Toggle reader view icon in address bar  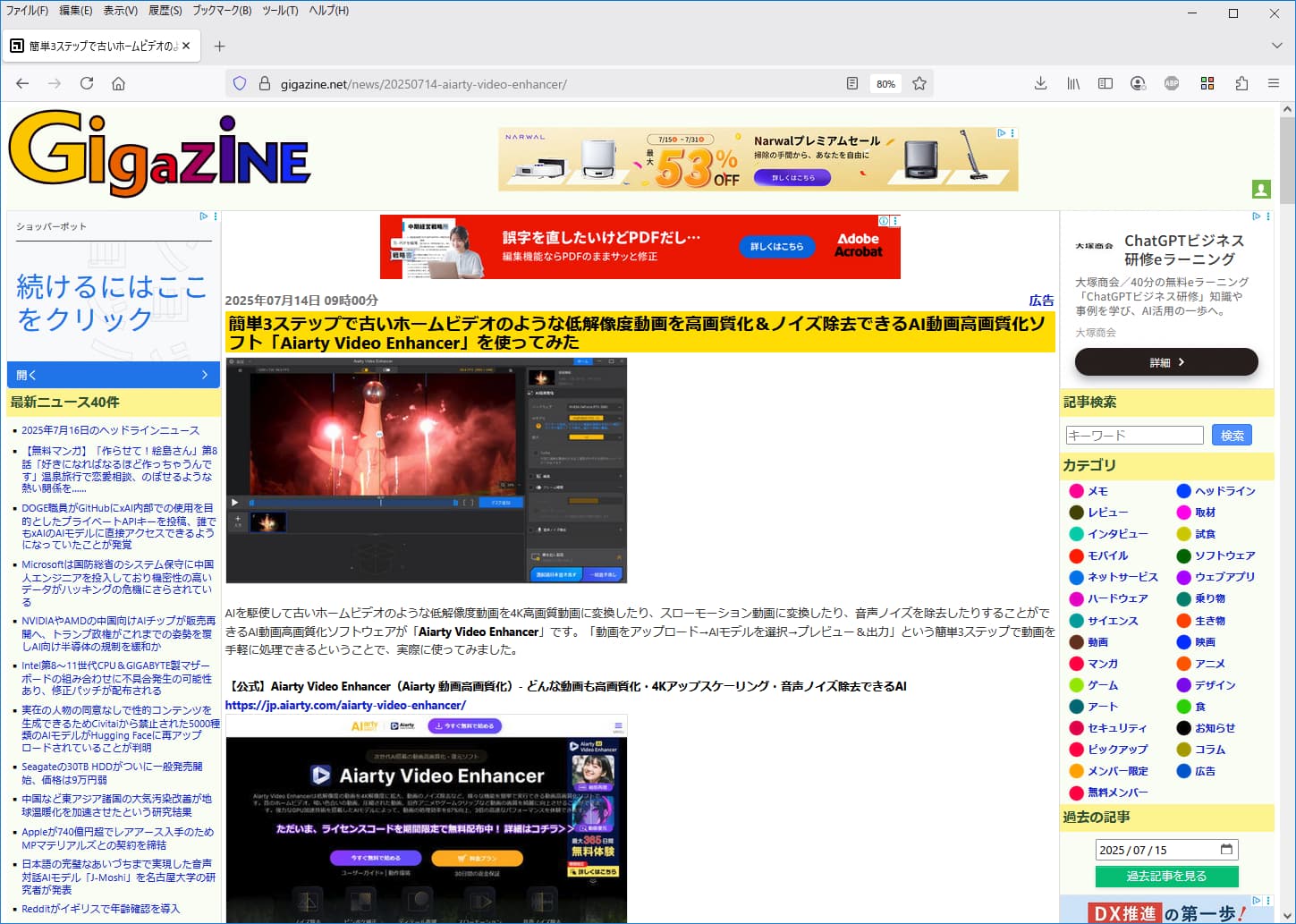point(852,83)
